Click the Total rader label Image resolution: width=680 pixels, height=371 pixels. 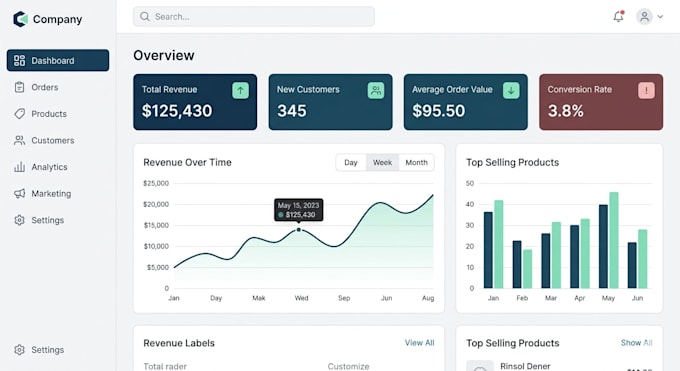click(x=165, y=366)
